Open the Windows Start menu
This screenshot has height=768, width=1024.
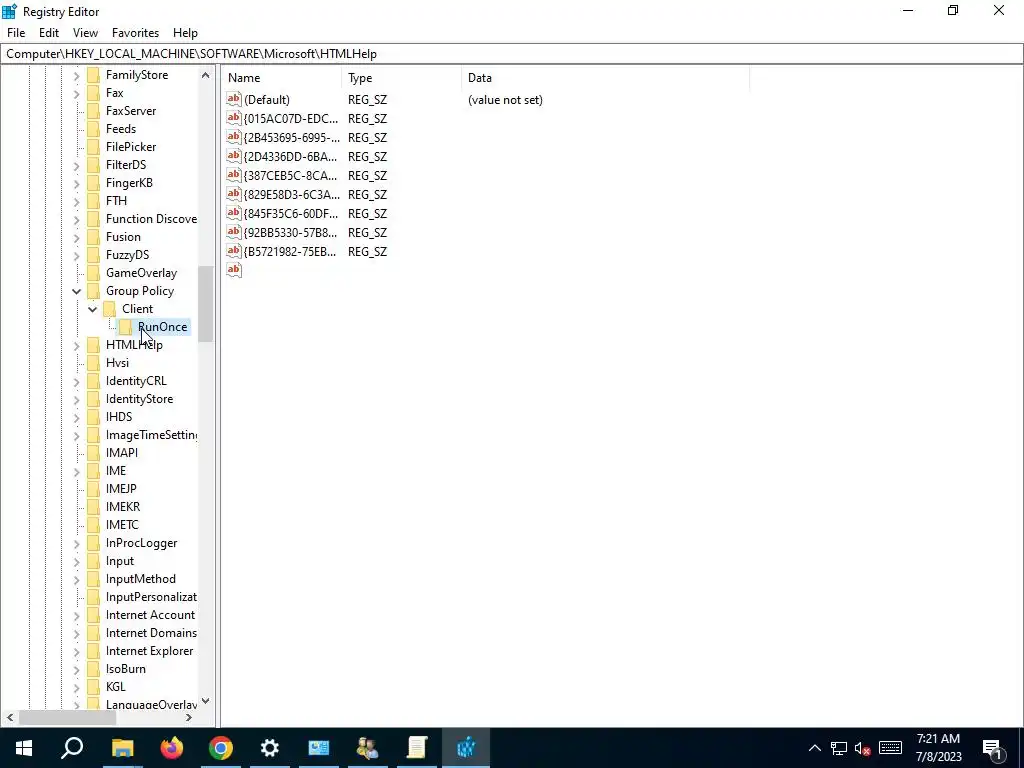pyautogui.click(x=24, y=748)
